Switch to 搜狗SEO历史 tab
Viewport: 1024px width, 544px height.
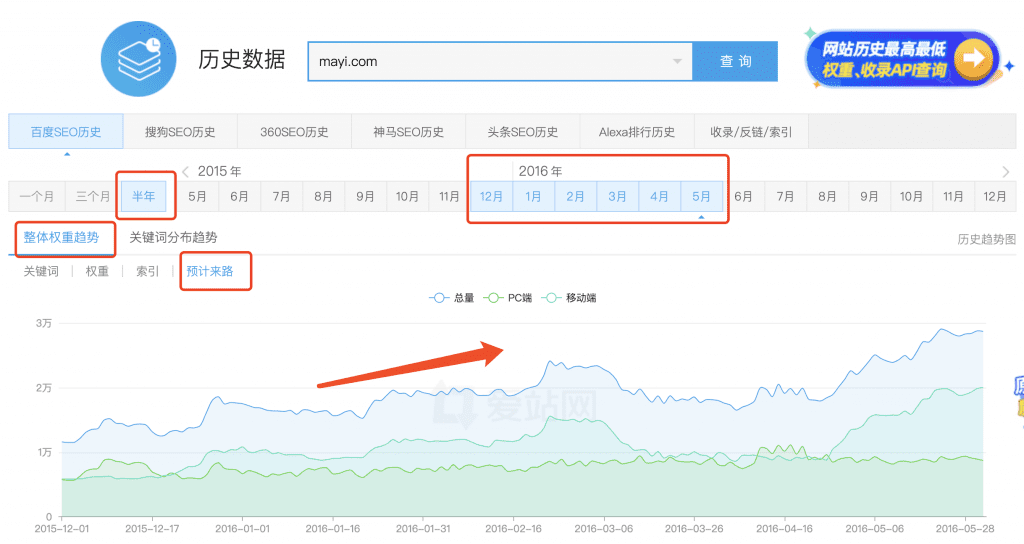pos(180,132)
